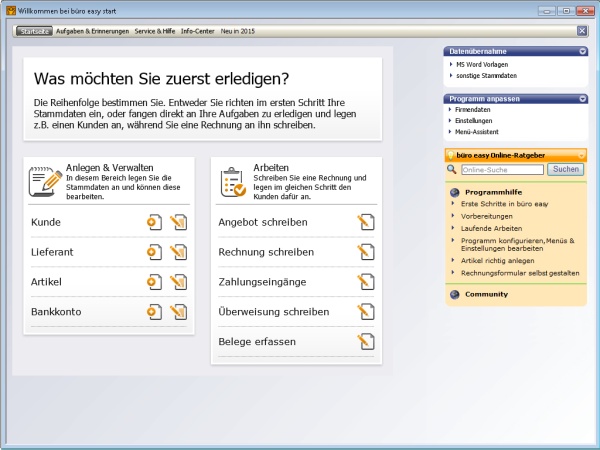Edit existing Kunde records icon
The height and width of the screenshot is (450, 600).
(179, 222)
